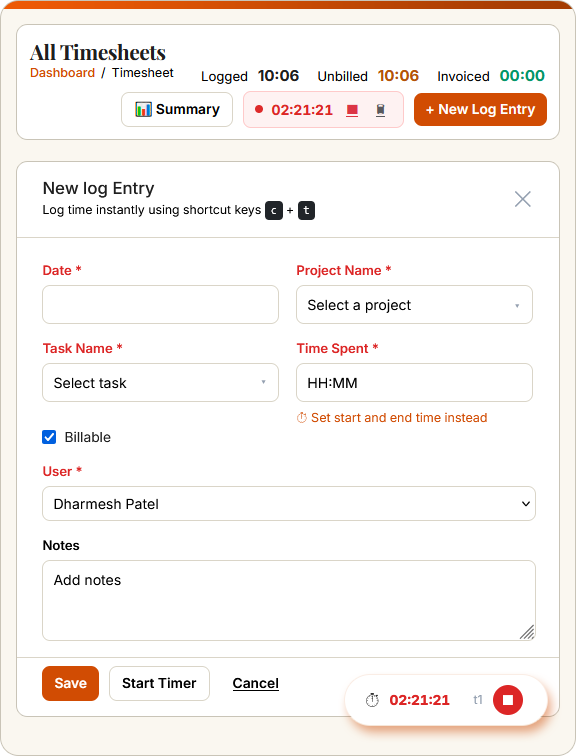Click the 'Time Spent *' label

tap(337, 348)
